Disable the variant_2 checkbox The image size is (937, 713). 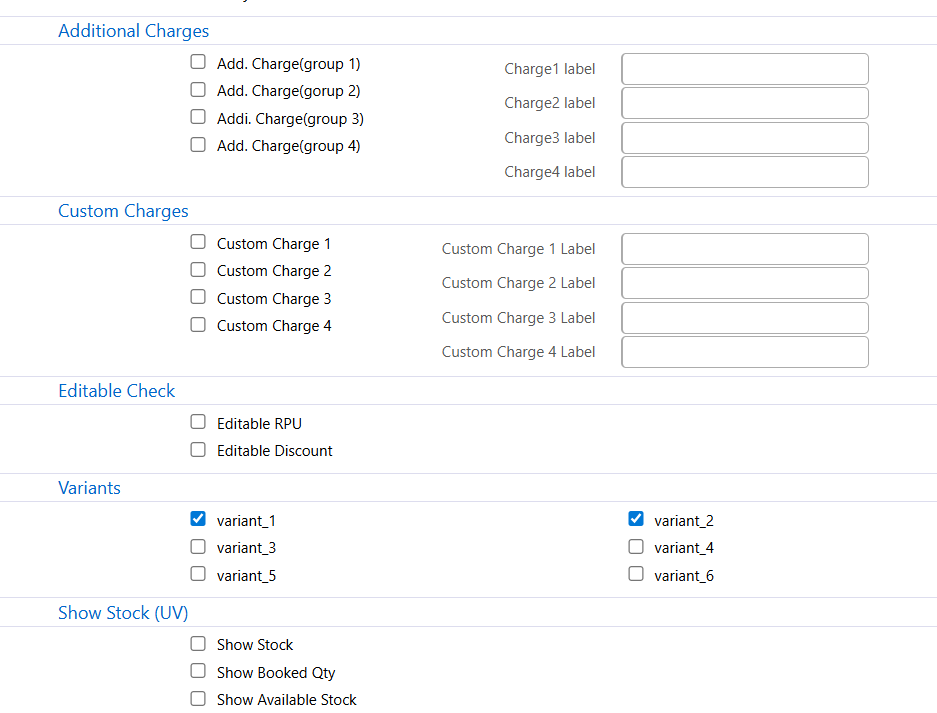pyautogui.click(x=635, y=519)
